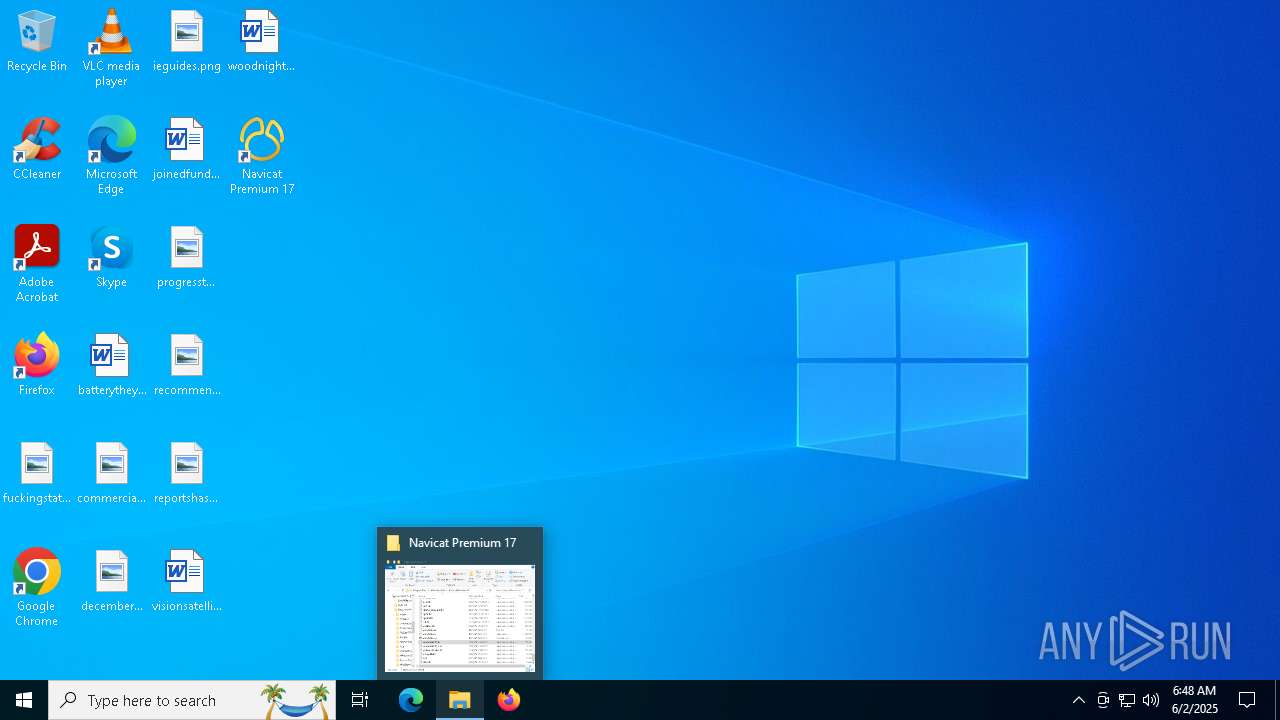Select the commercia image file icon
This screenshot has width=1280, height=720.
(x=111, y=474)
